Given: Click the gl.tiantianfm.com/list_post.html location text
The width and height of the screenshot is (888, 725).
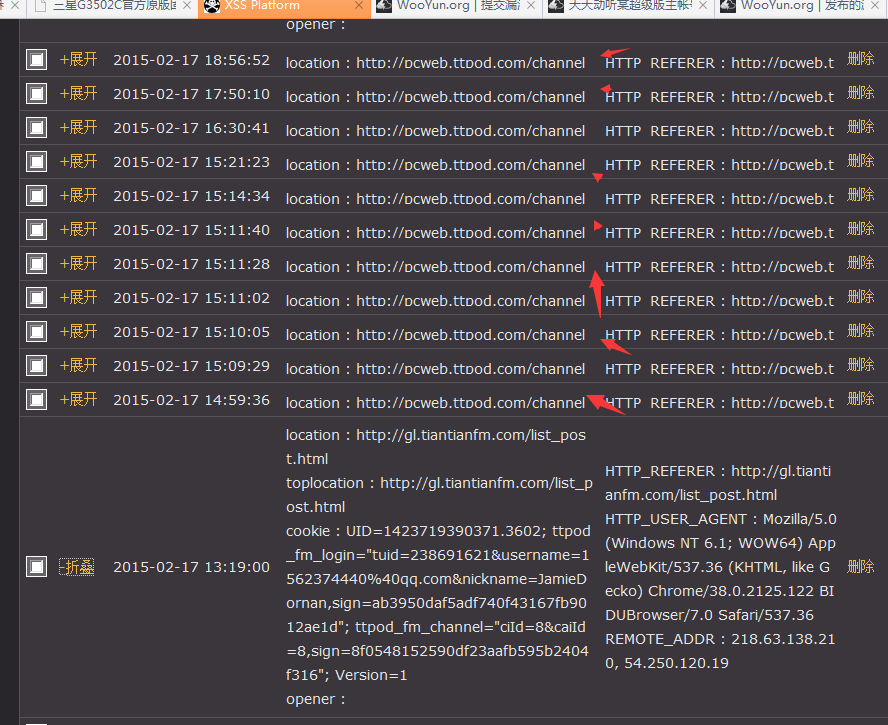Looking at the screenshot, I should 436,447.
